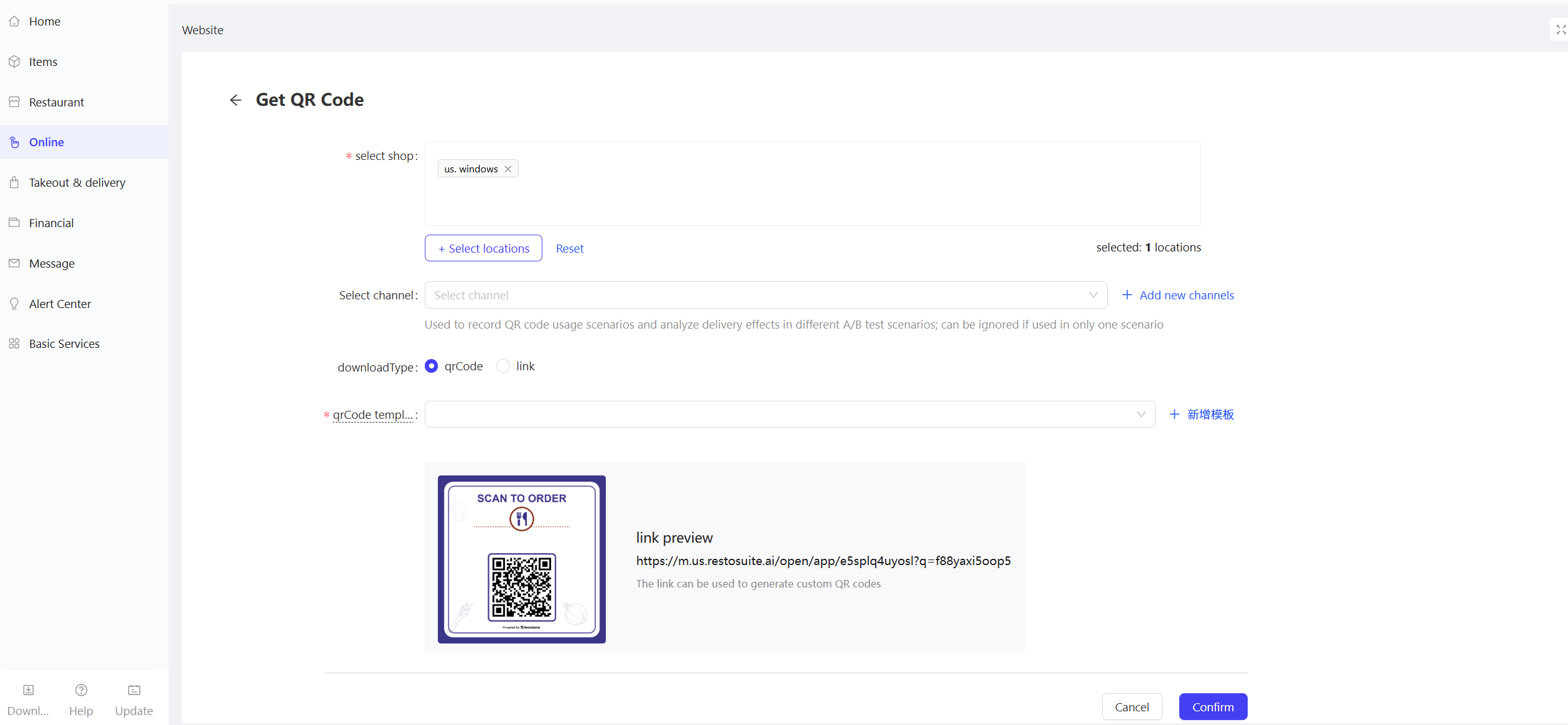This screenshot has height=725, width=1568.
Task: Open the Help icon in the sidebar footer
Action: 81,690
